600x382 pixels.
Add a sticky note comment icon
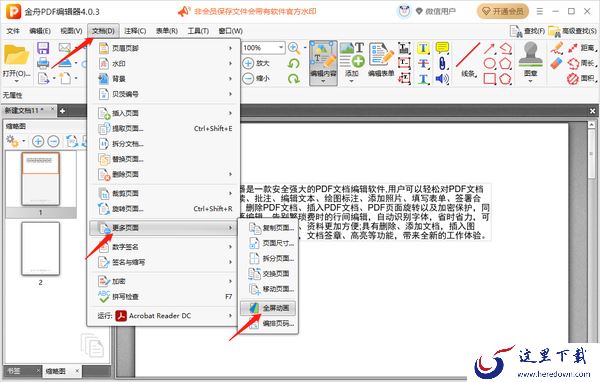click(x=442, y=48)
